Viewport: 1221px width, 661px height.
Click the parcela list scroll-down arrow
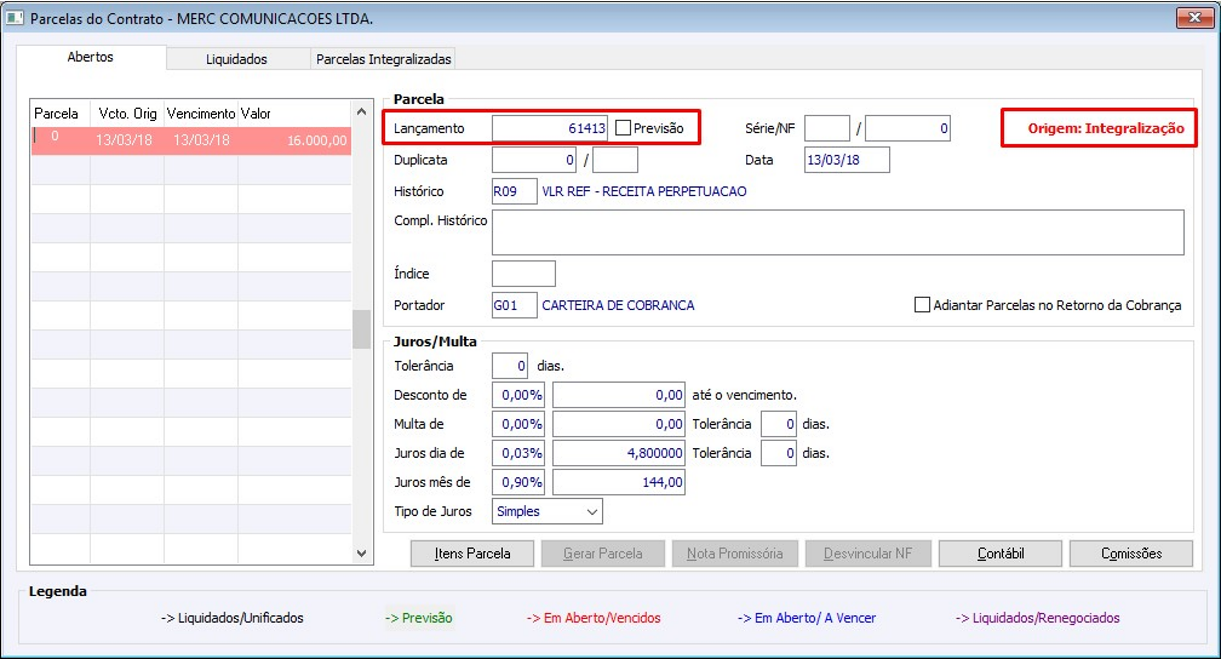(x=362, y=553)
